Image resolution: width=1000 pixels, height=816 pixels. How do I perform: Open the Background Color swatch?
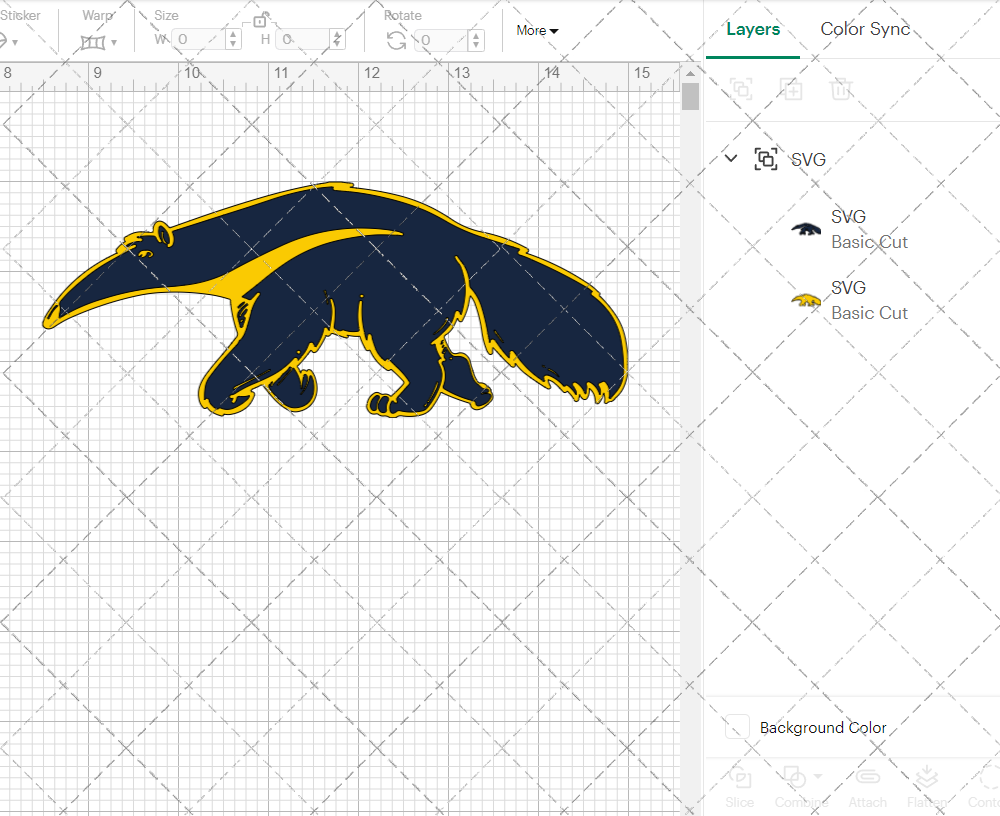tap(737, 728)
